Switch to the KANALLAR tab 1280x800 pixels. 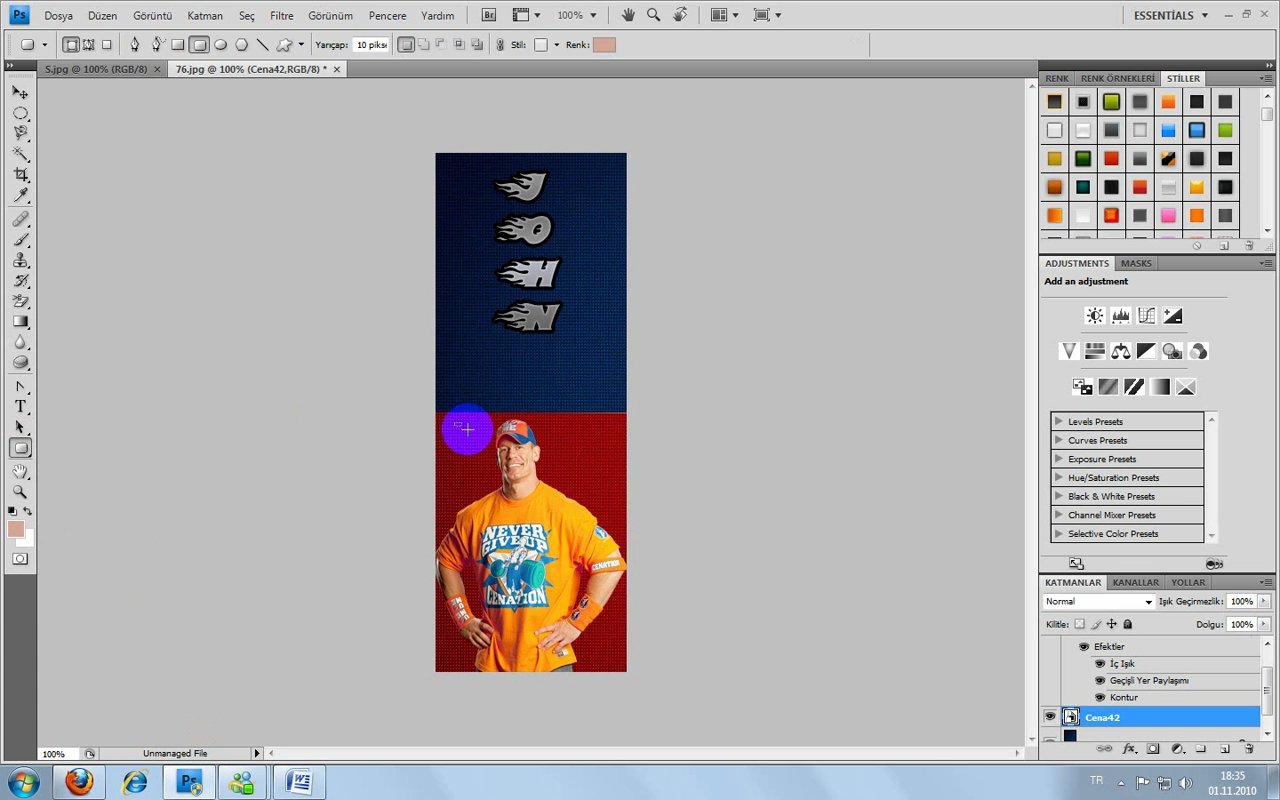click(x=1136, y=582)
